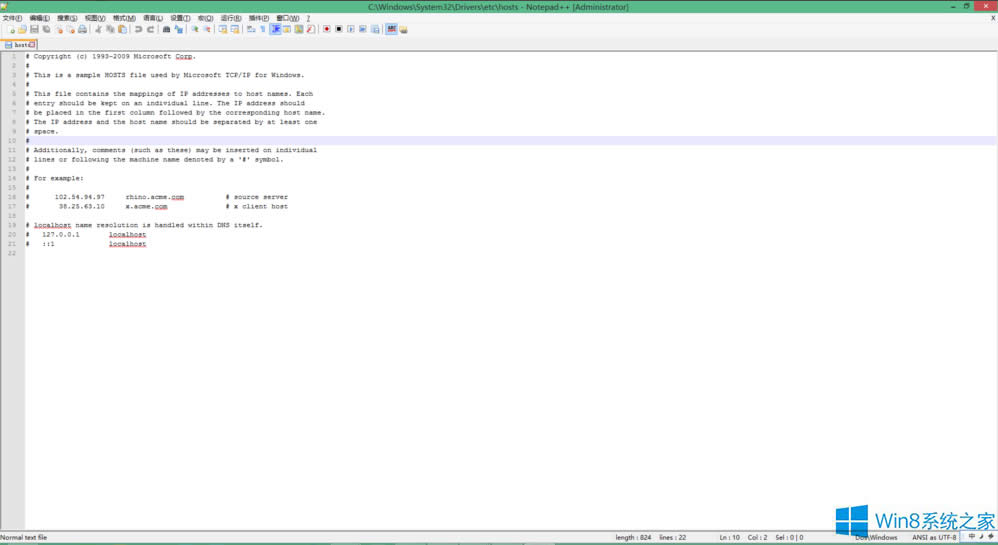The image size is (998, 545).
Task: Click the Stop Recording square icon
Action: click(x=339, y=29)
